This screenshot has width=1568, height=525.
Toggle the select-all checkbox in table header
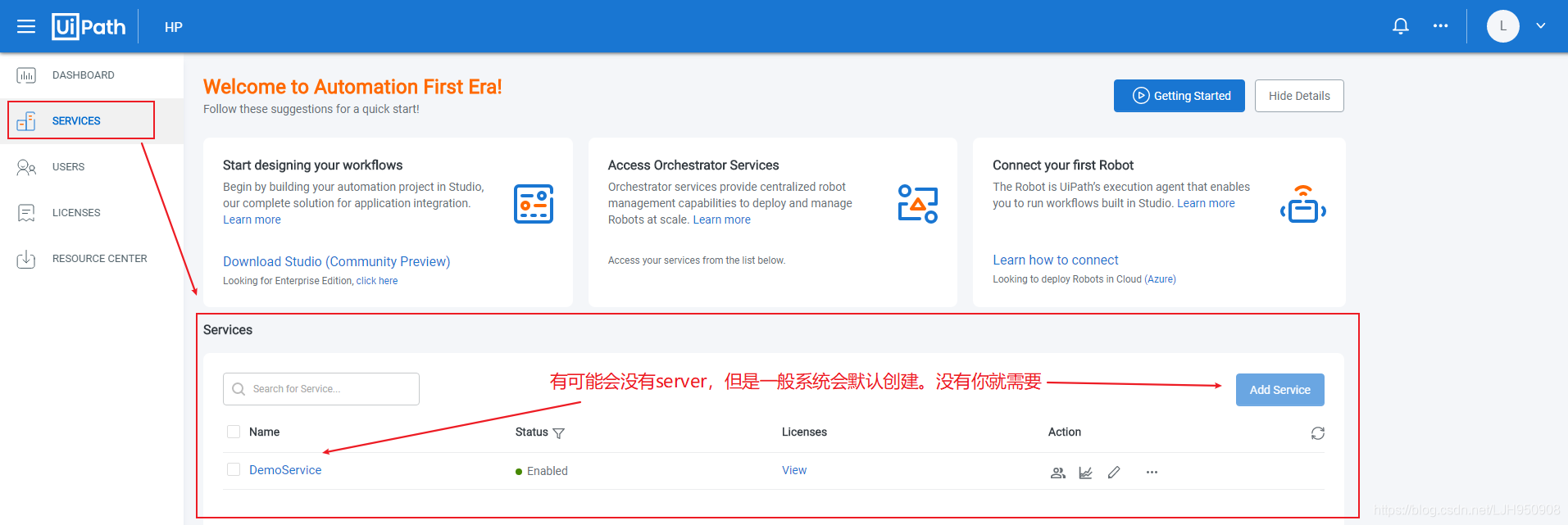coord(234,432)
